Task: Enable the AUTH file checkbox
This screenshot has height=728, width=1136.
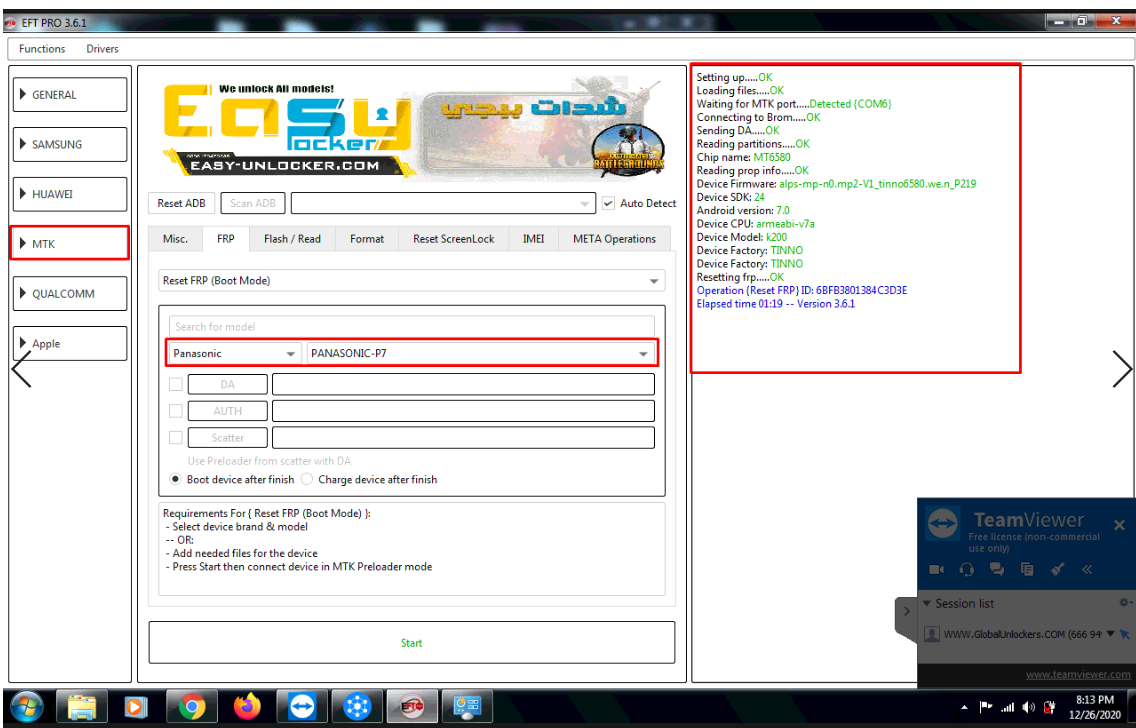Action: pos(175,411)
